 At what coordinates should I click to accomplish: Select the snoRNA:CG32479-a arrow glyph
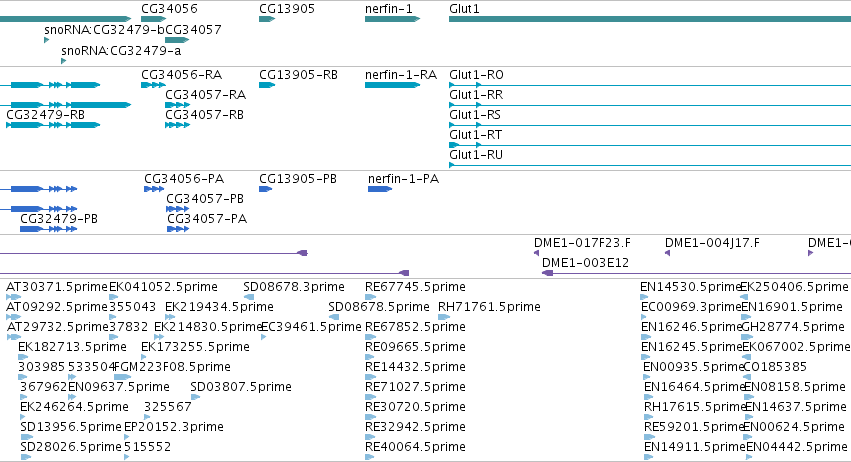(x=63, y=61)
